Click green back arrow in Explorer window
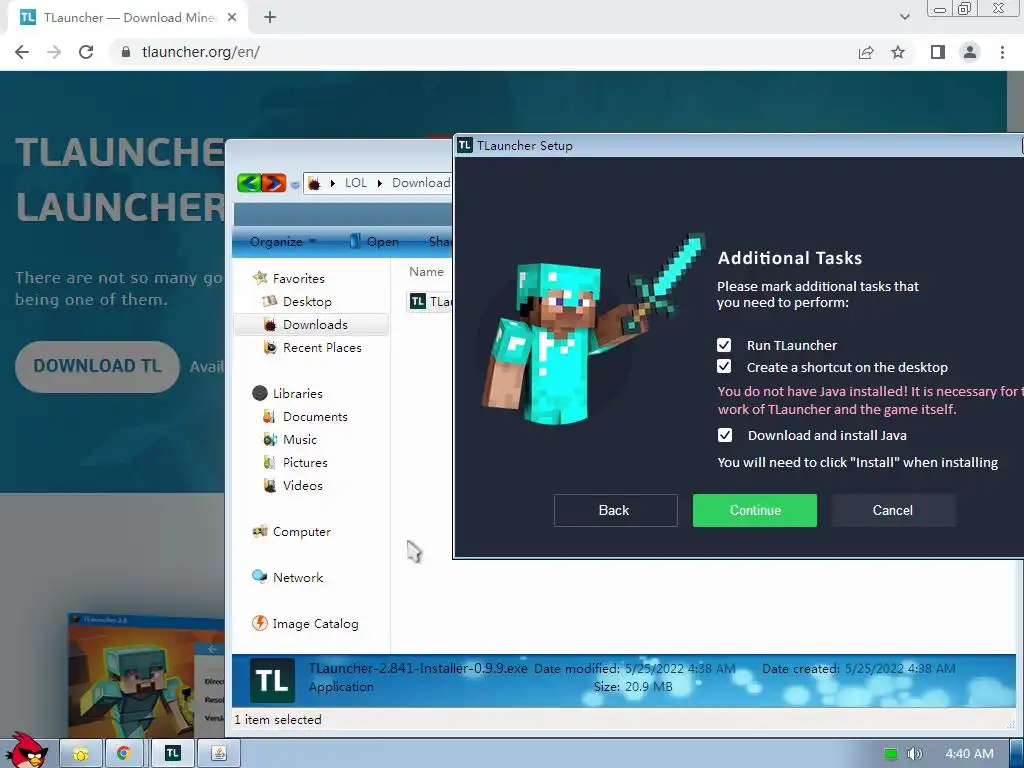This screenshot has height=768, width=1024. coord(249,183)
